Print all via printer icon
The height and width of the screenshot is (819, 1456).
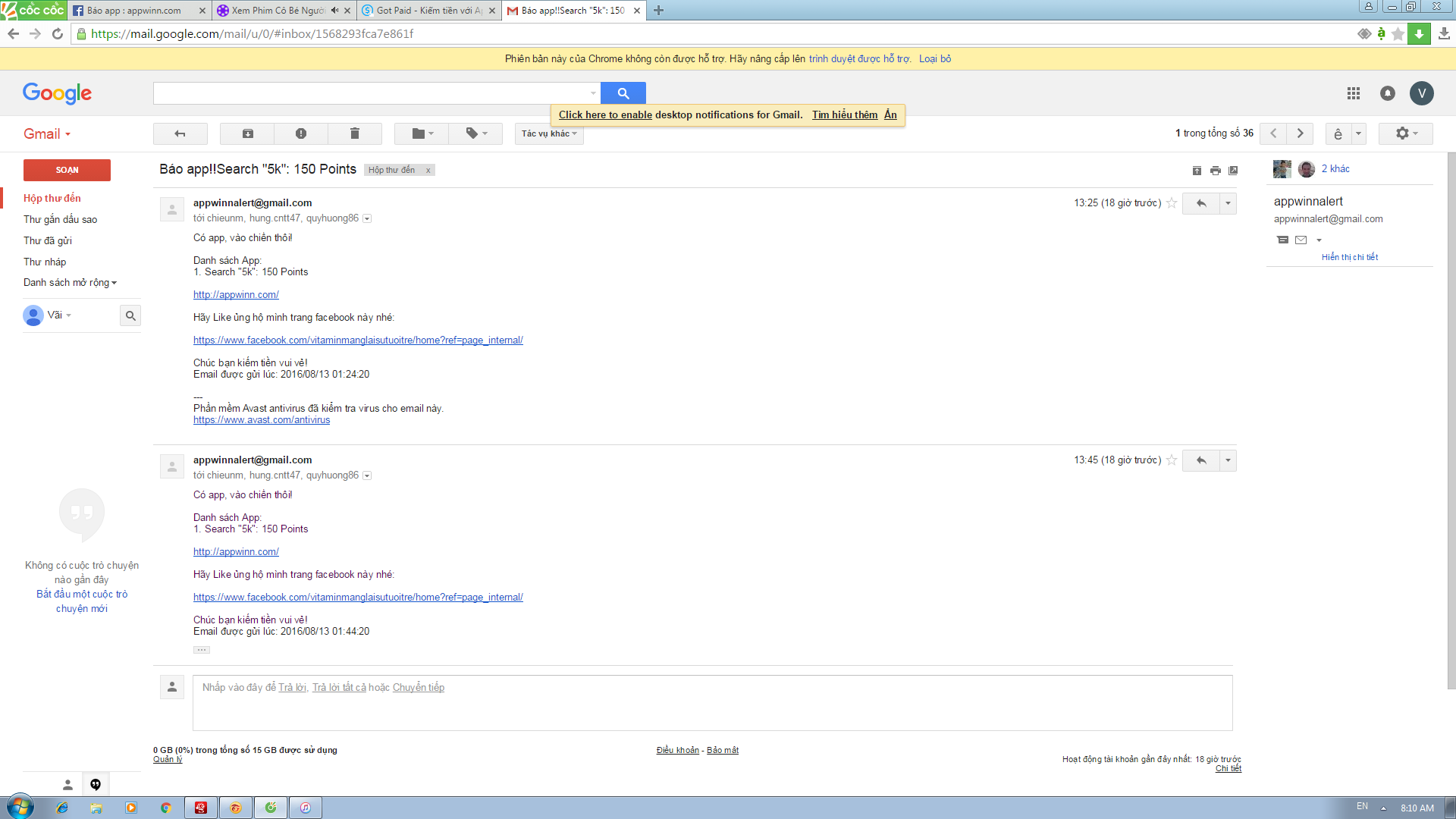[1215, 171]
